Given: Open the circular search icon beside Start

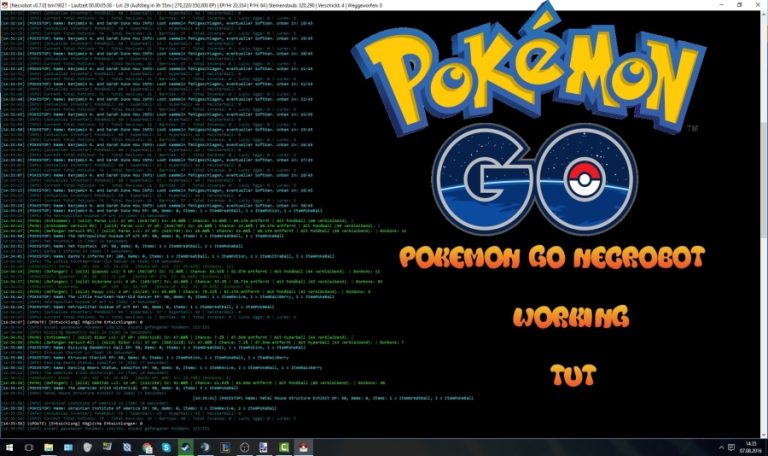Looking at the screenshot, I should [x=28, y=447].
